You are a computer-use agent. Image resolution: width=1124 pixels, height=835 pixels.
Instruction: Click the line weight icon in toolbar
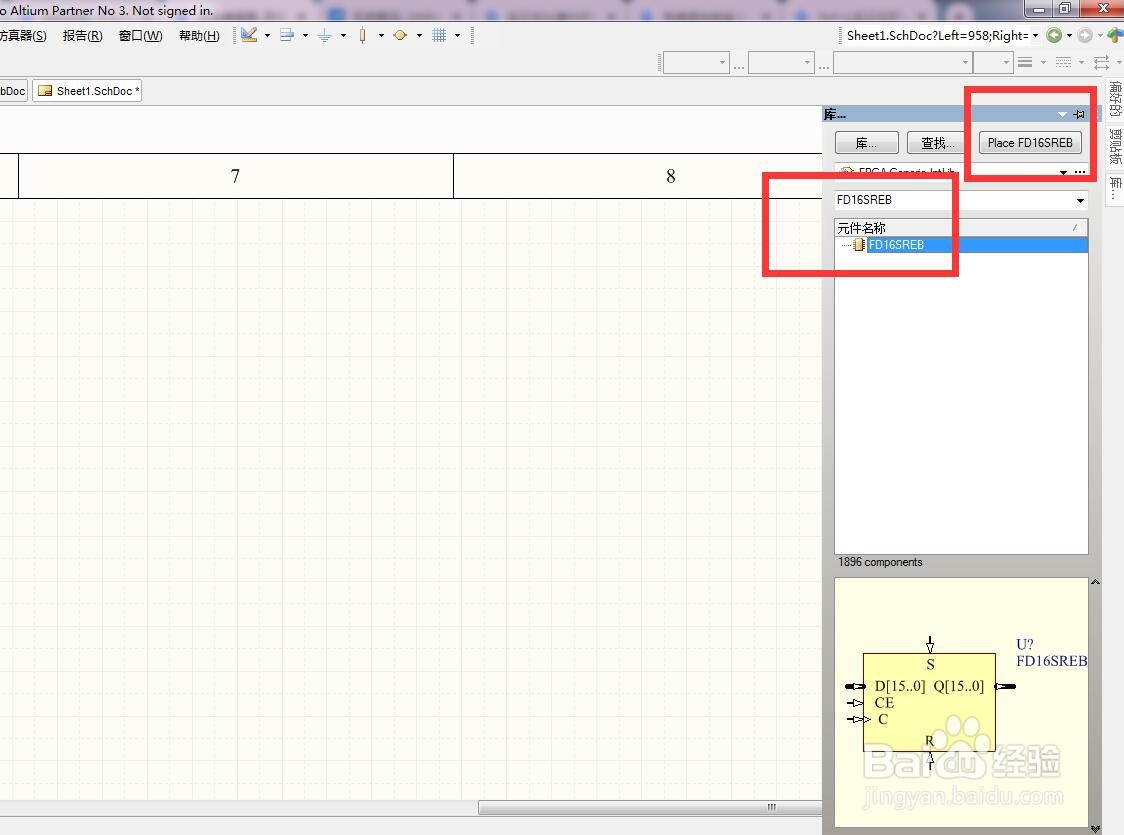click(1026, 63)
